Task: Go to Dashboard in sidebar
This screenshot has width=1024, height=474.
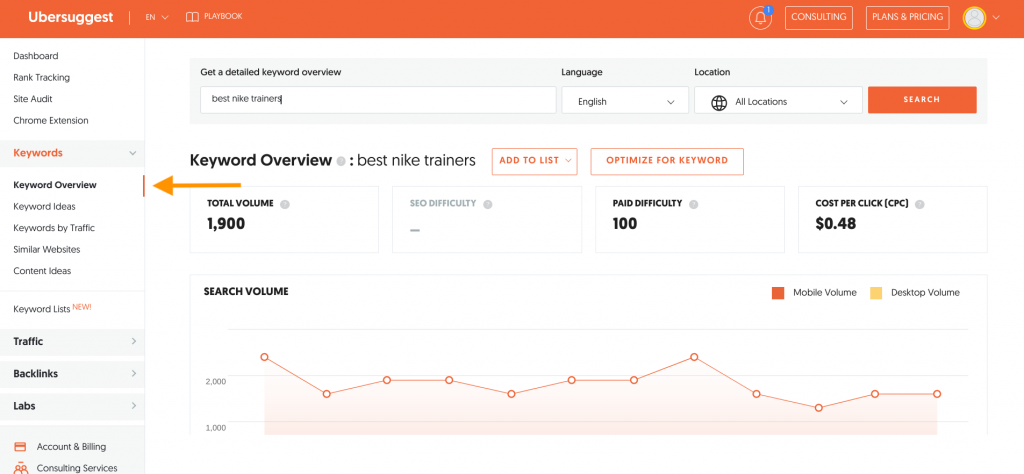Action: pyautogui.click(x=36, y=56)
